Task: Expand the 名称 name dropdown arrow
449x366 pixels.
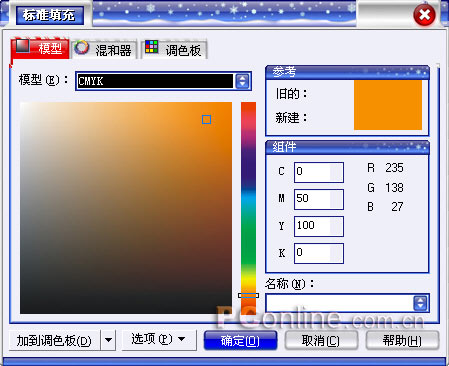Action: point(420,303)
